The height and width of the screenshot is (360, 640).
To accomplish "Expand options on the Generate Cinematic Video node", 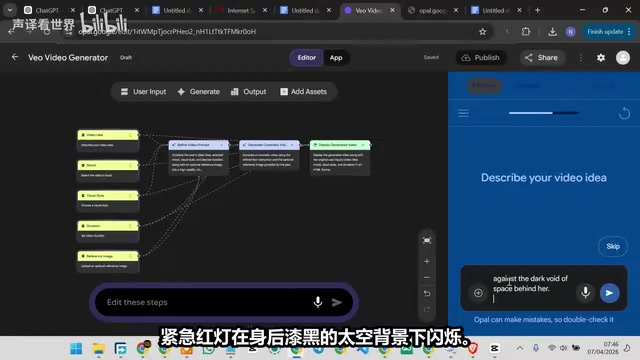I will [292, 145].
